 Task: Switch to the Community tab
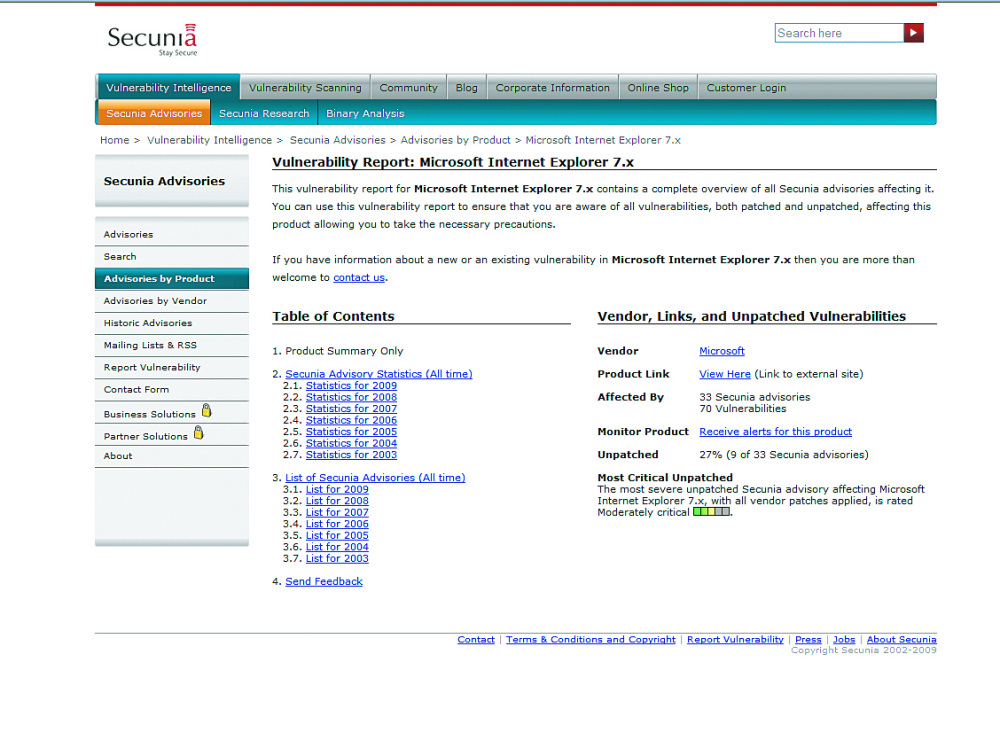tap(408, 88)
